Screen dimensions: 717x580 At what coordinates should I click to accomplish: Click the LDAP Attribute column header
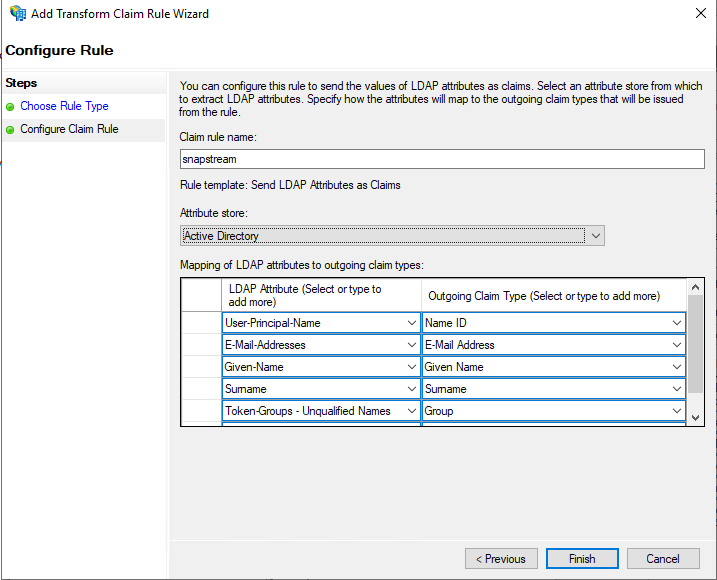pyautogui.click(x=321, y=295)
